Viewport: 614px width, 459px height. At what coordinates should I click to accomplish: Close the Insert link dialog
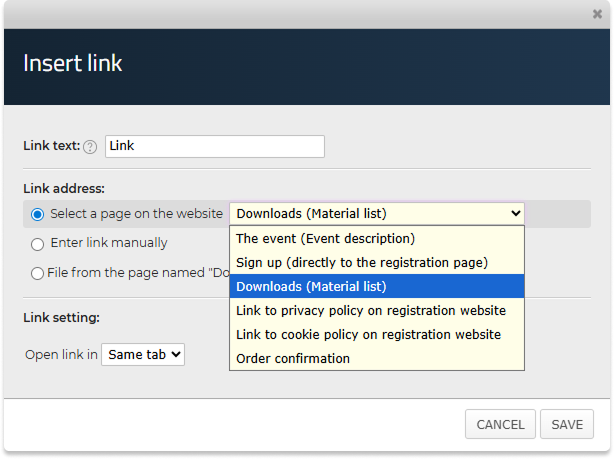coord(597,15)
